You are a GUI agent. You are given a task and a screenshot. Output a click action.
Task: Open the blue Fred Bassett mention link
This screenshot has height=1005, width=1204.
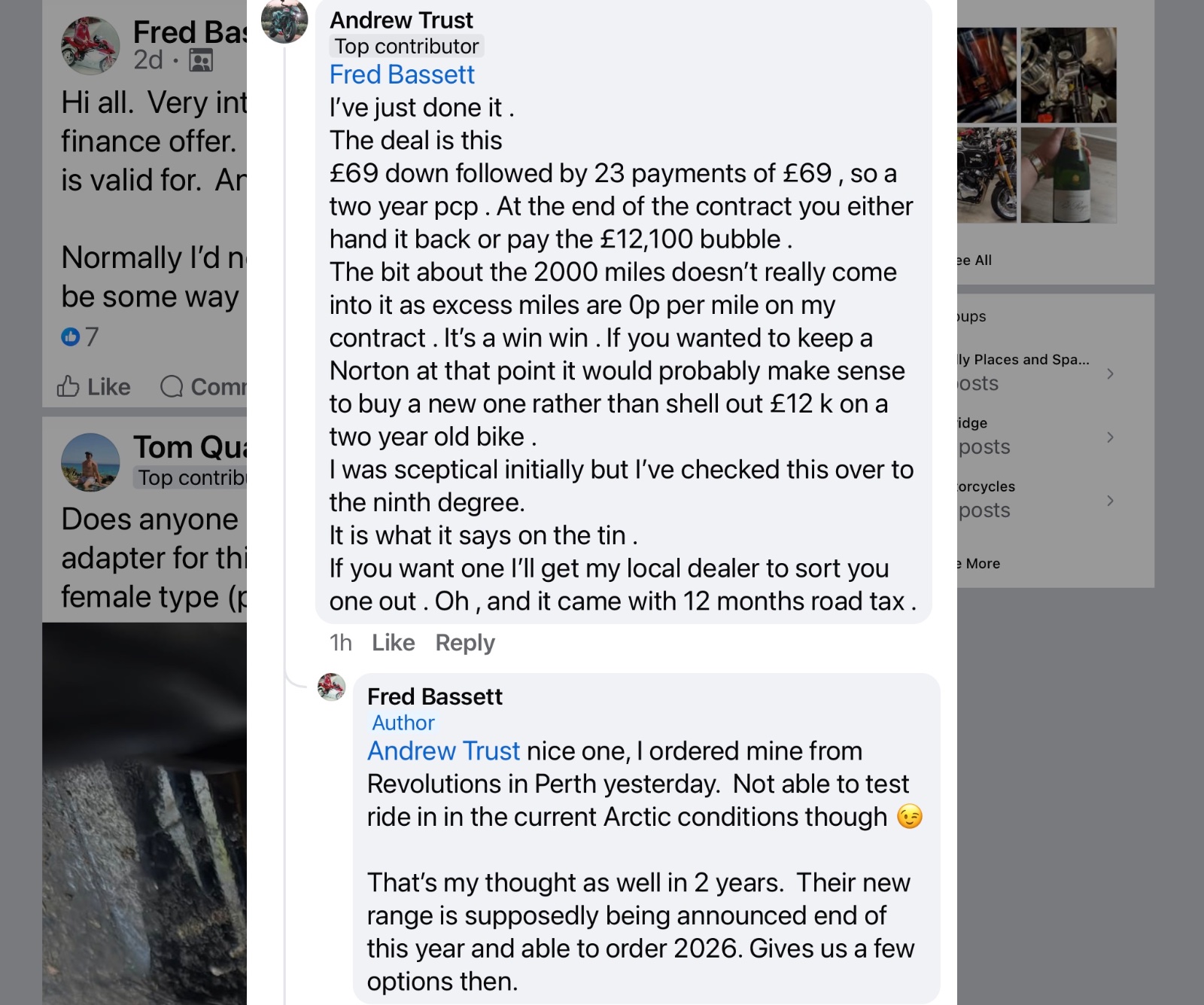[x=402, y=75]
